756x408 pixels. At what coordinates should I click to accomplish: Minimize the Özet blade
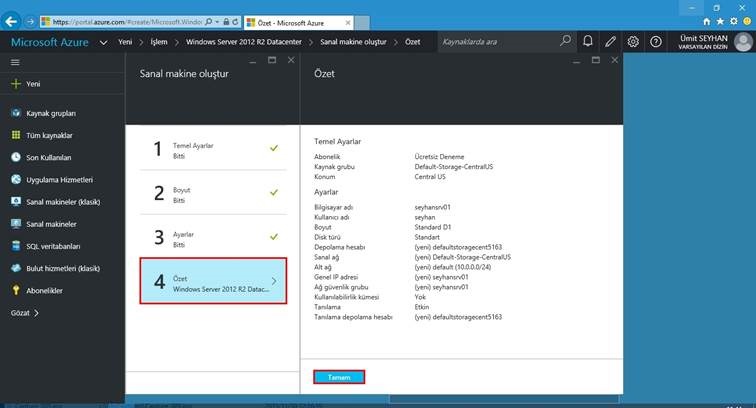pyautogui.click(x=577, y=61)
